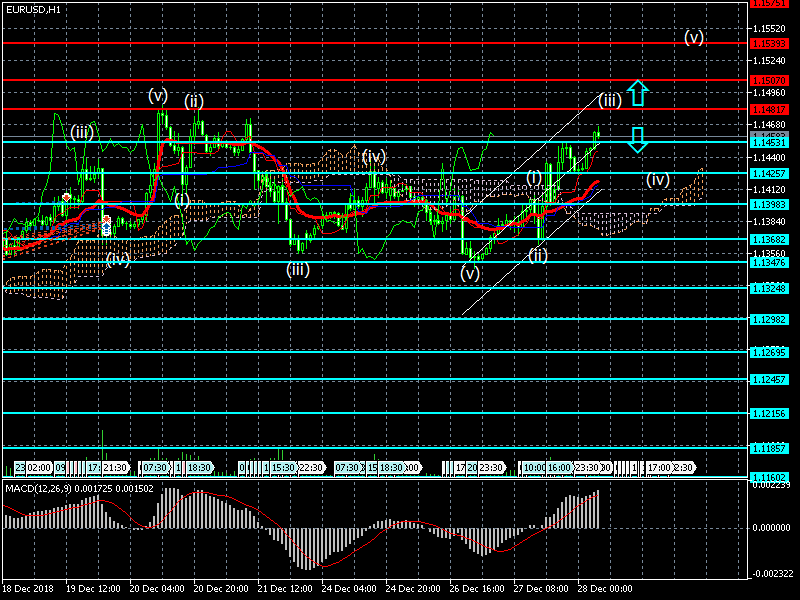The image size is (800, 600).
Task: Click the cyan up arrow icon
Action: [639, 94]
